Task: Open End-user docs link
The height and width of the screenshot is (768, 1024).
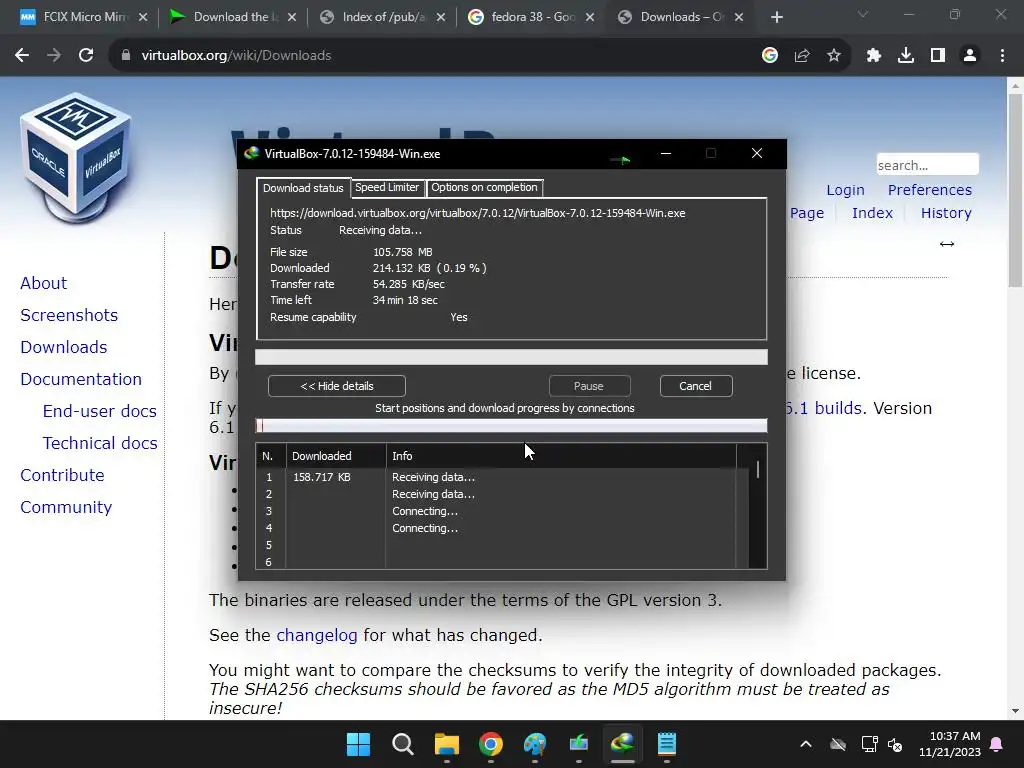Action: 100,411
